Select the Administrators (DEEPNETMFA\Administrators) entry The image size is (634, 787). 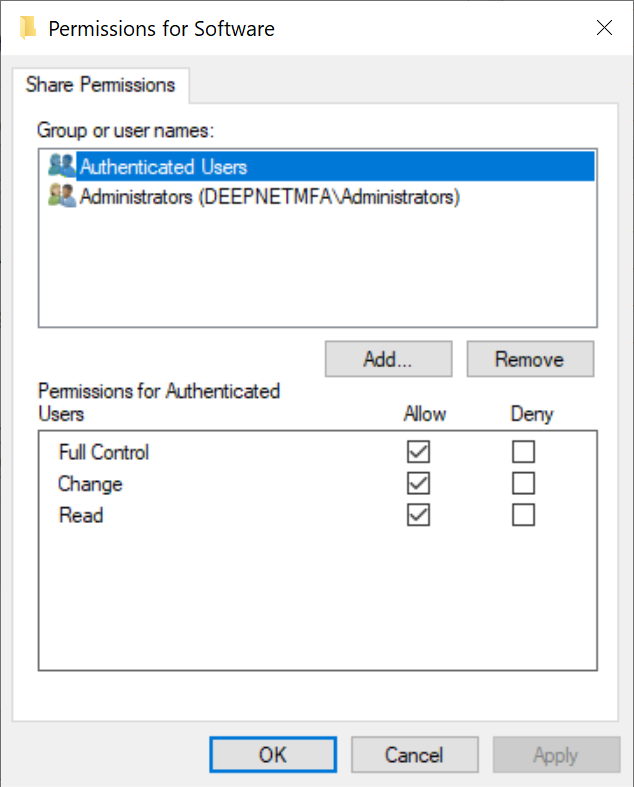coord(269,197)
